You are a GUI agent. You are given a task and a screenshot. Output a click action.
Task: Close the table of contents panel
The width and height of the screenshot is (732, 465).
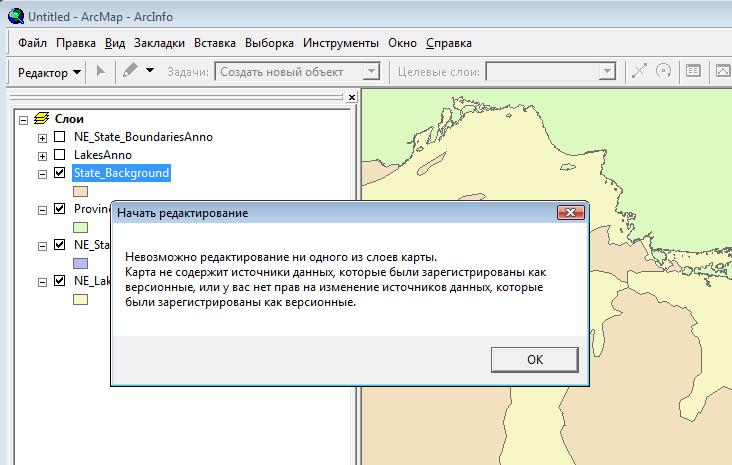[x=352, y=97]
